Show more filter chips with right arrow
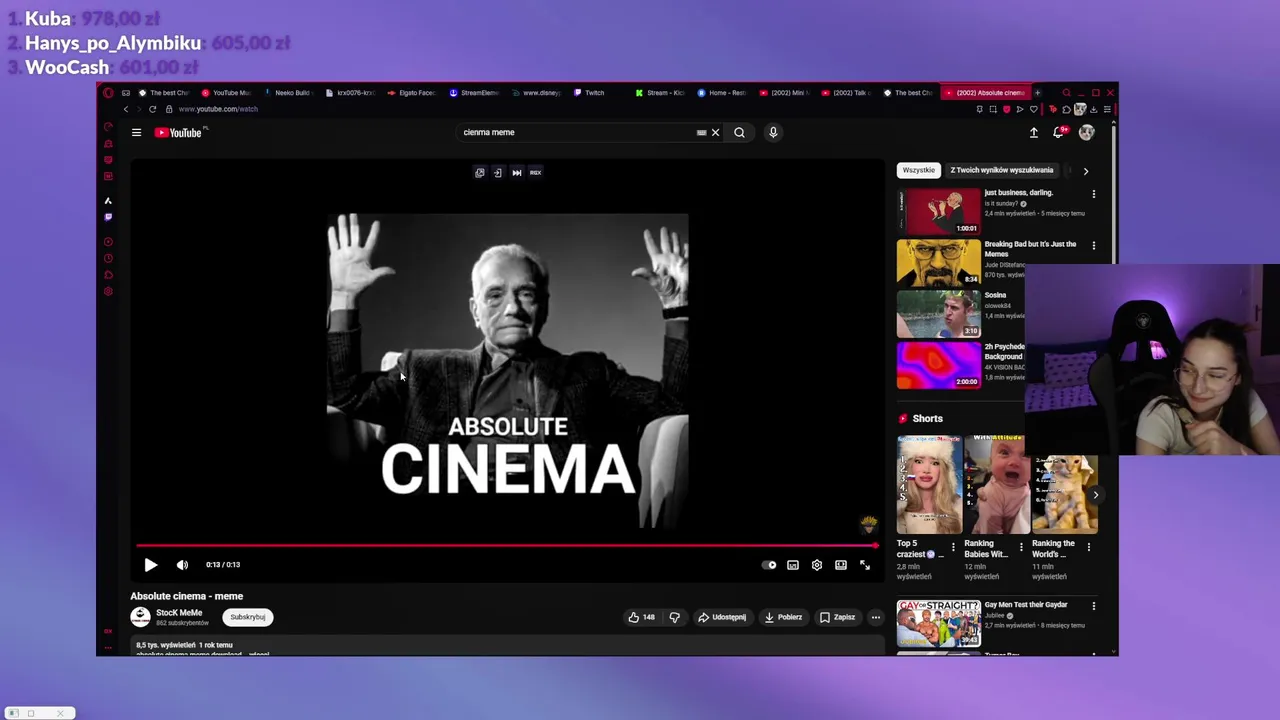 pos(1086,171)
